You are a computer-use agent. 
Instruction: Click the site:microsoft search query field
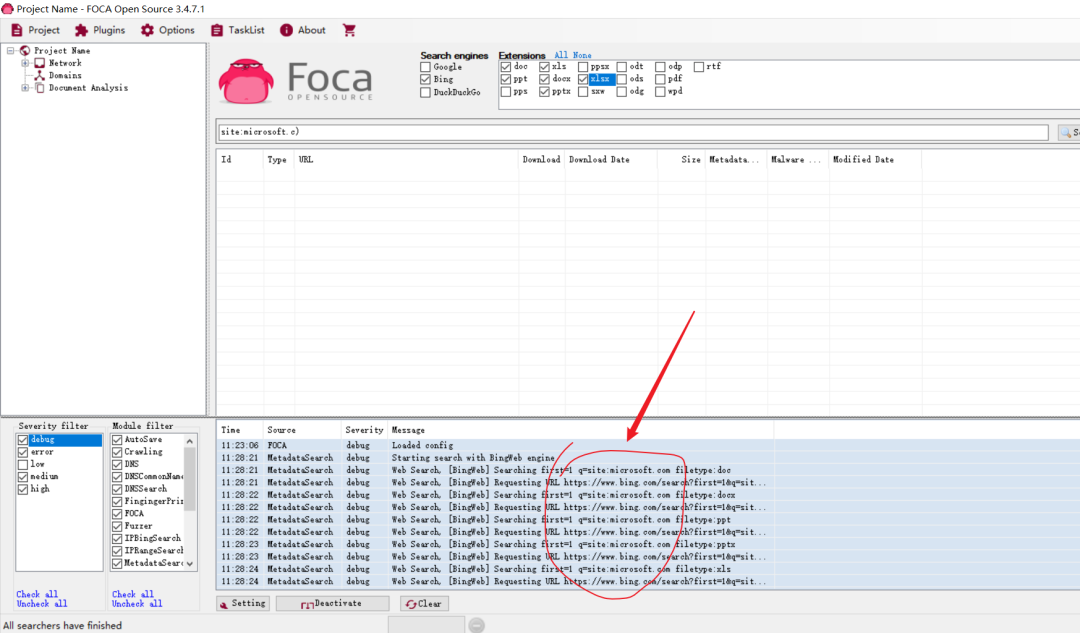[632, 132]
